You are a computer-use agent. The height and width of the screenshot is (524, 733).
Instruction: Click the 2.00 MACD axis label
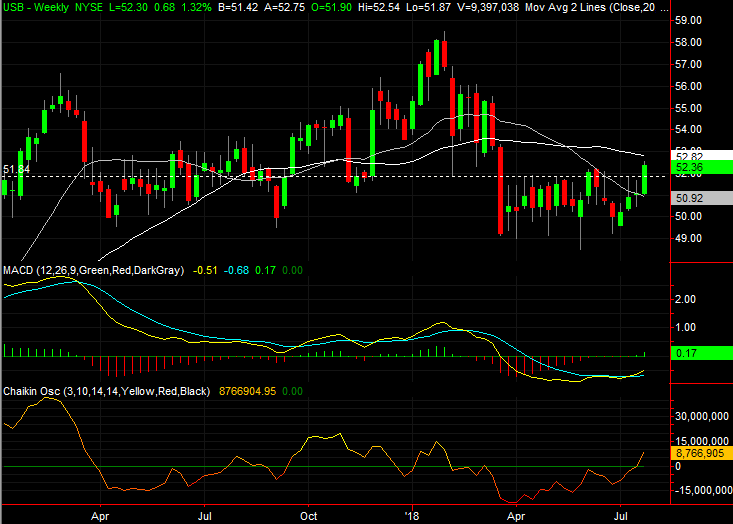click(685, 299)
